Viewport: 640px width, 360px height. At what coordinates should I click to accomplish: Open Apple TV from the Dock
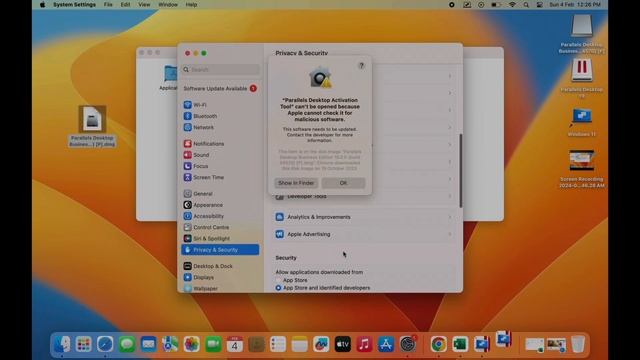coord(343,344)
